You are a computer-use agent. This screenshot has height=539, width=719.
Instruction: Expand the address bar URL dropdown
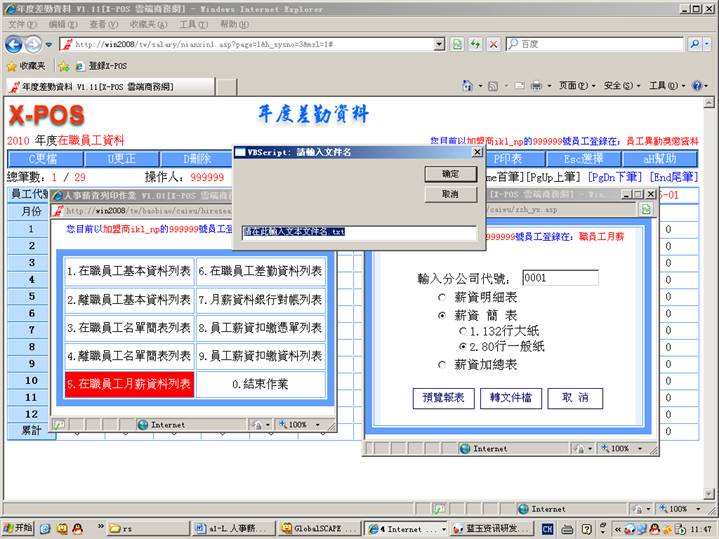click(x=439, y=44)
